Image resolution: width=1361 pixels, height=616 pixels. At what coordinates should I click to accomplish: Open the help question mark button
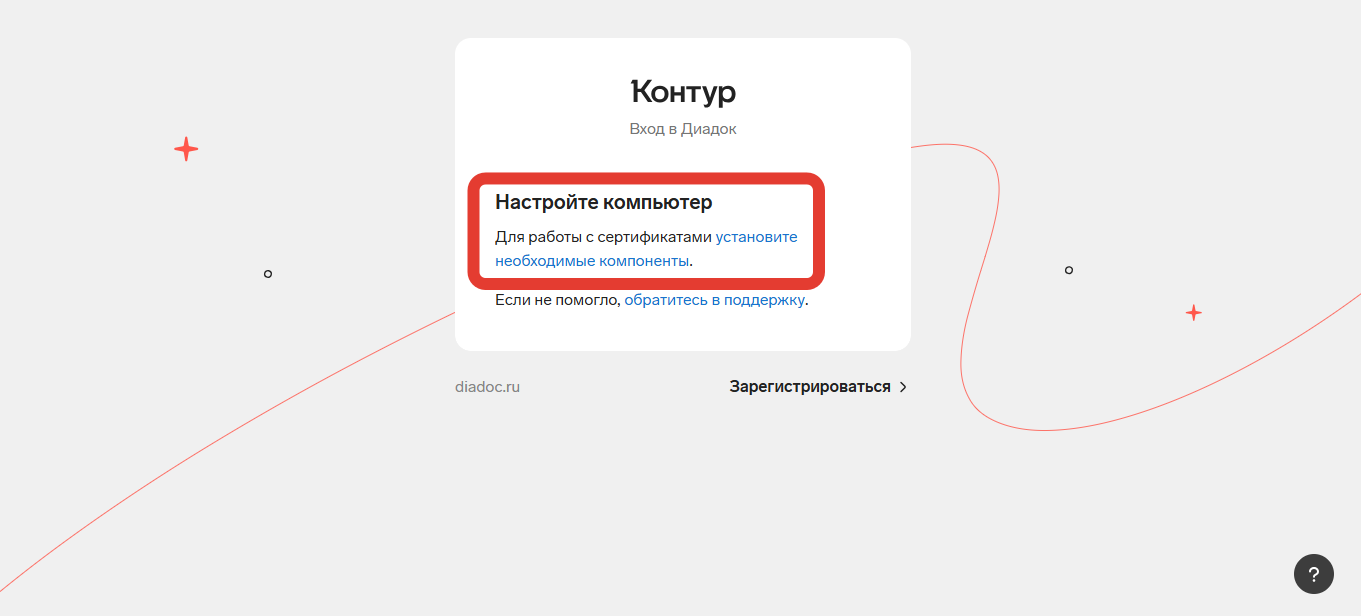coord(1313,574)
